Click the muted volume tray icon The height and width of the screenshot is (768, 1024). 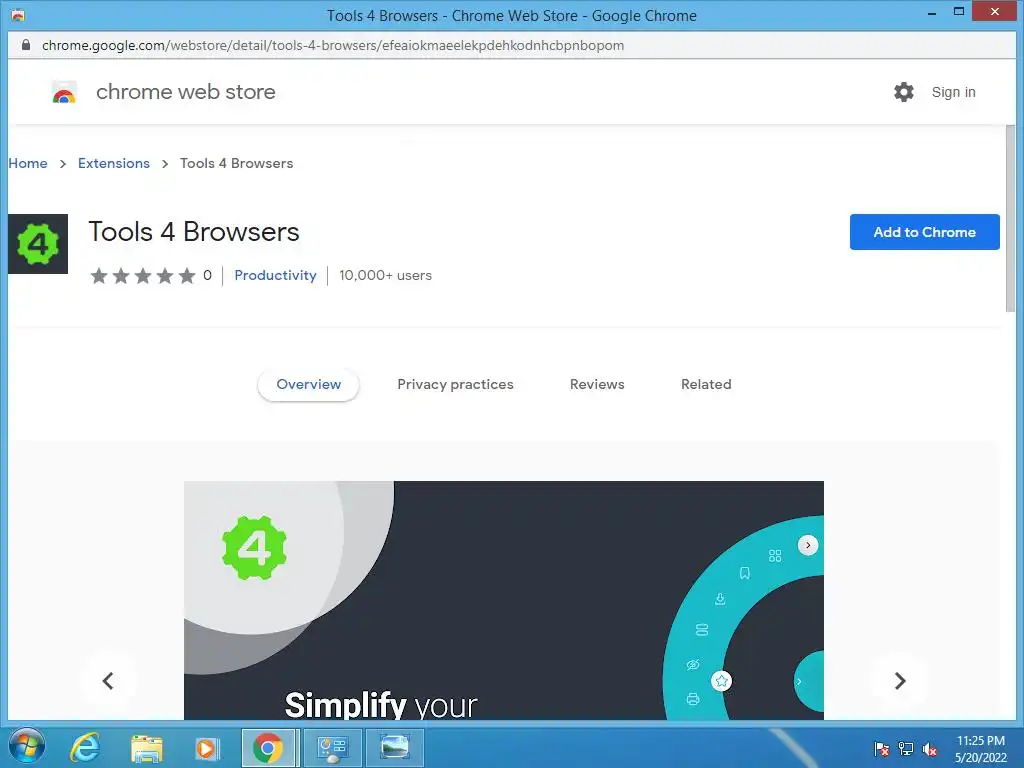coord(930,749)
